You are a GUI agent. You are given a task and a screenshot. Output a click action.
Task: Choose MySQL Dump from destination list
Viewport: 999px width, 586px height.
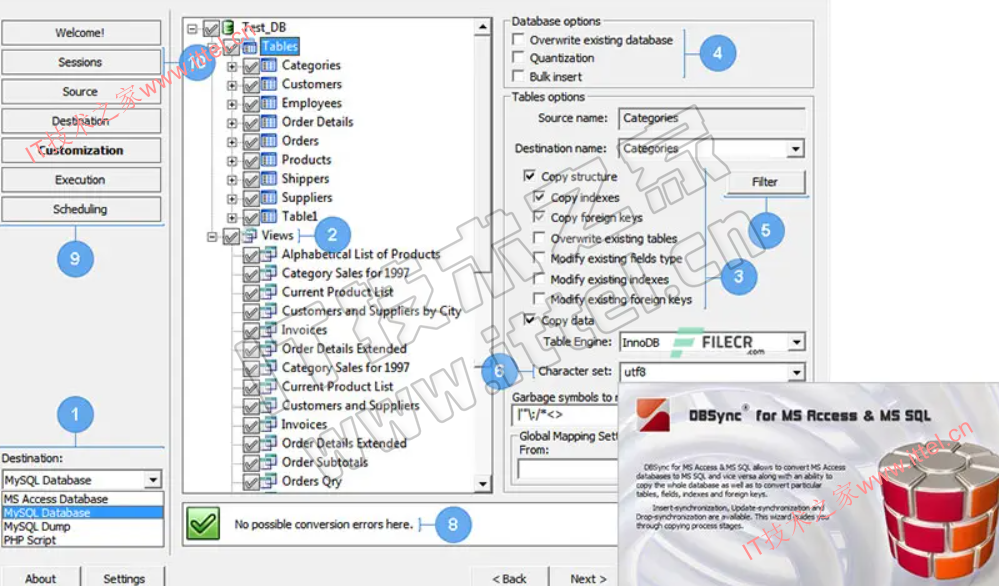click(x=36, y=526)
